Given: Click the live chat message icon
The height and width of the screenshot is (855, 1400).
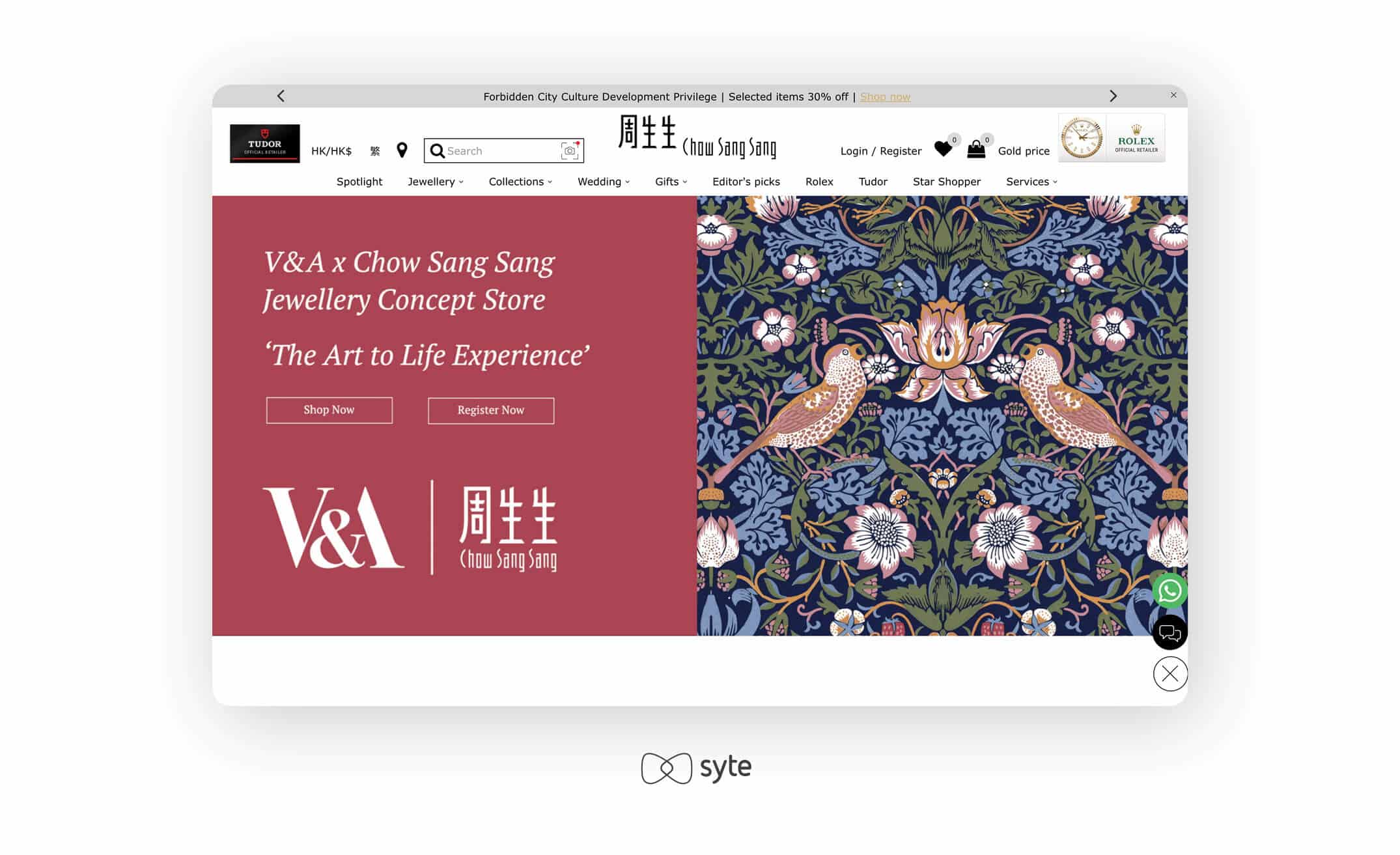Looking at the screenshot, I should click(1168, 632).
